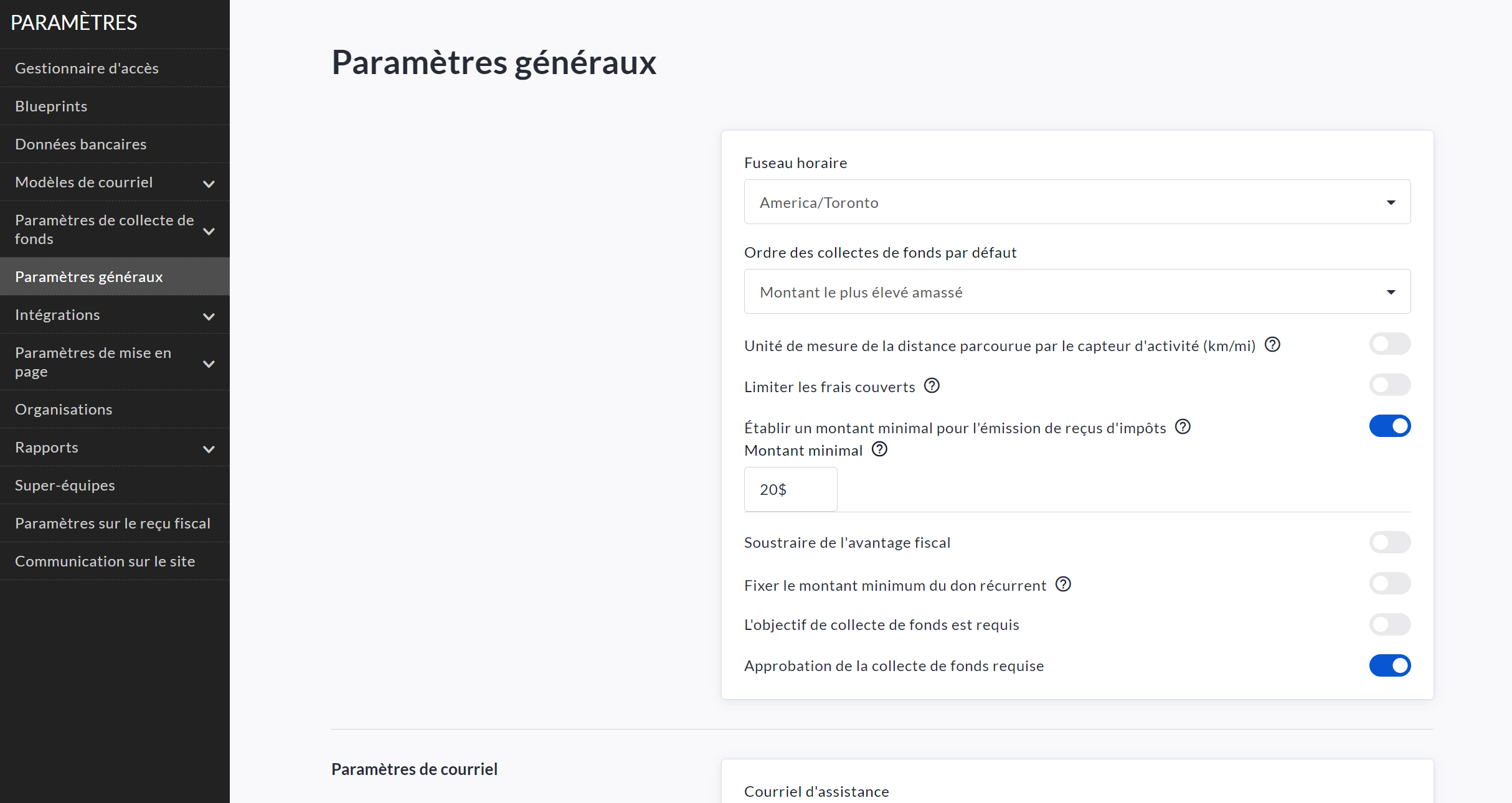Expand Modèles de courriel sidebar section
Image resolution: width=1512 pixels, height=803 pixels.
pos(209,184)
